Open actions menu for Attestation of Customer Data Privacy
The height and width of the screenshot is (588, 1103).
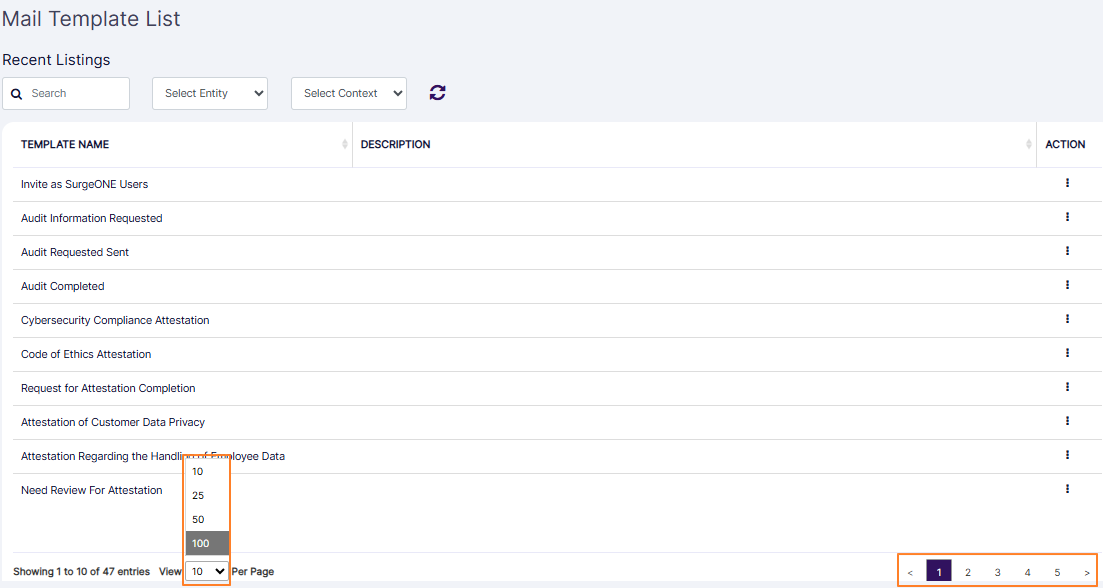click(1067, 421)
